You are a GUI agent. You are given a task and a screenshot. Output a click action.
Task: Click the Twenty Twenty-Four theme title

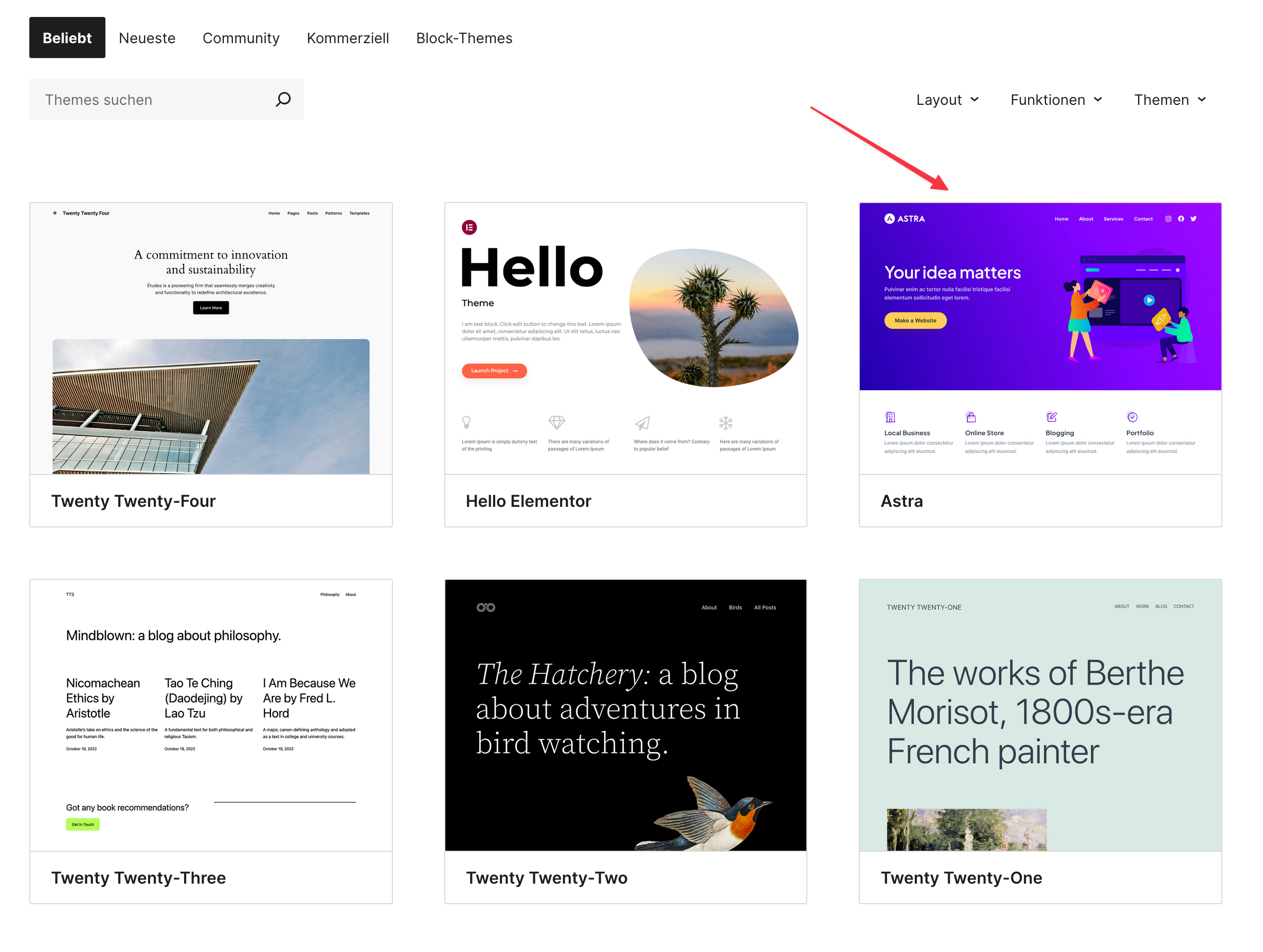[x=133, y=501]
